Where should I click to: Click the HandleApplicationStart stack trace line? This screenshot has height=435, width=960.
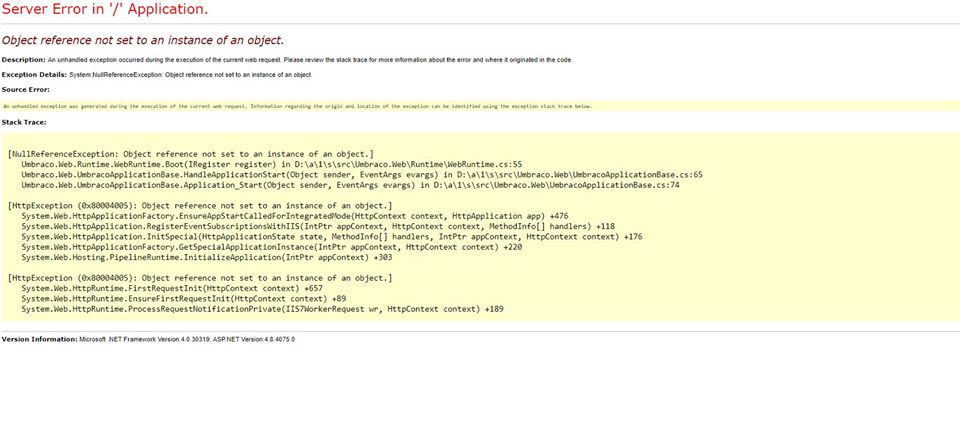pyautogui.click(x=361, y=174)
